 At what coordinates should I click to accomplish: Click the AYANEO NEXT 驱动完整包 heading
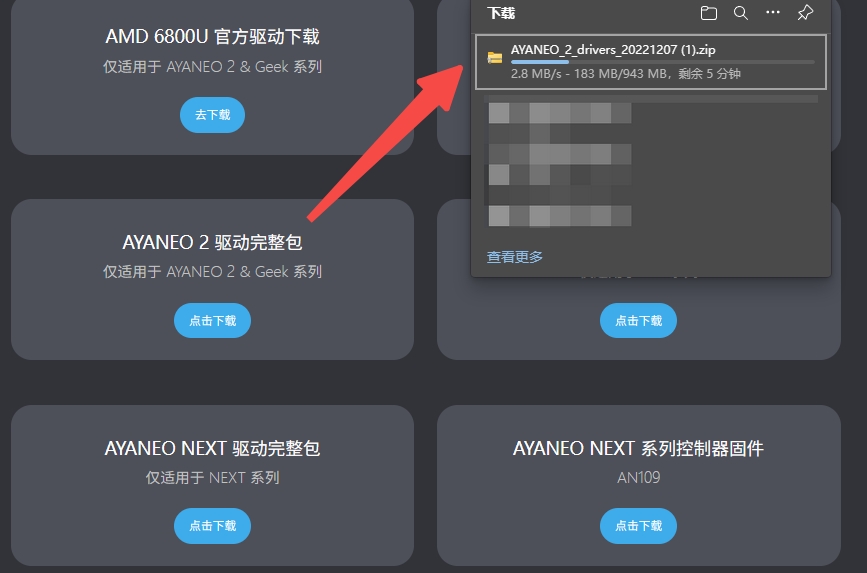pos(212,448)
